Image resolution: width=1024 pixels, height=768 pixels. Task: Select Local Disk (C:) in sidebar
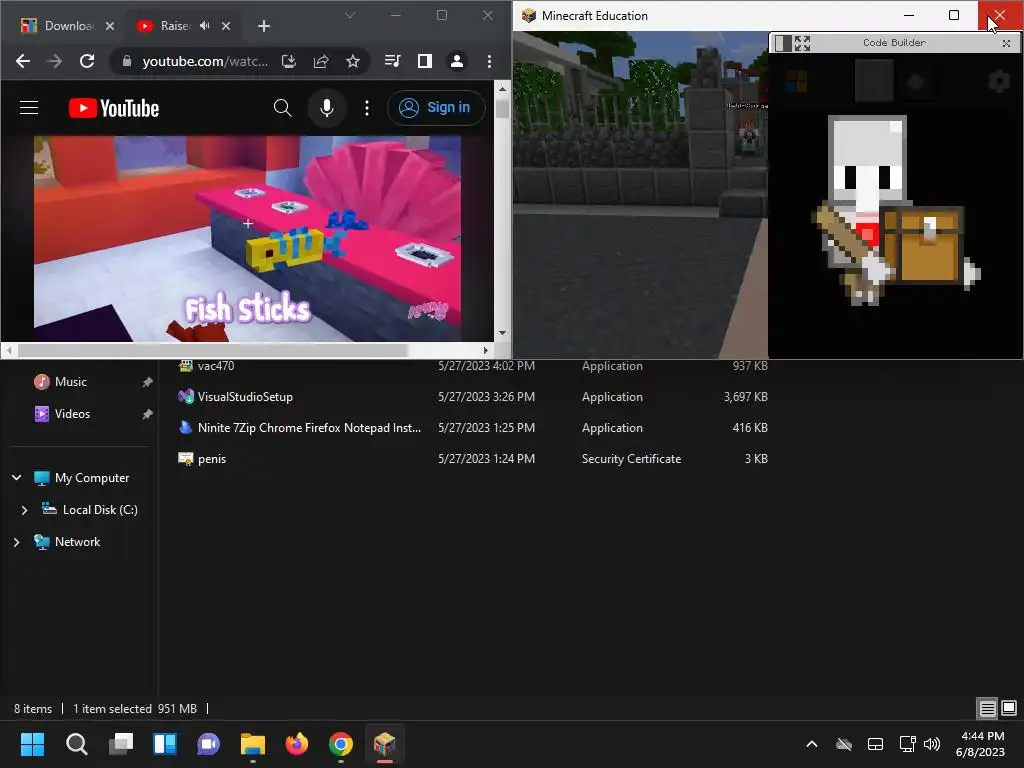100,510
